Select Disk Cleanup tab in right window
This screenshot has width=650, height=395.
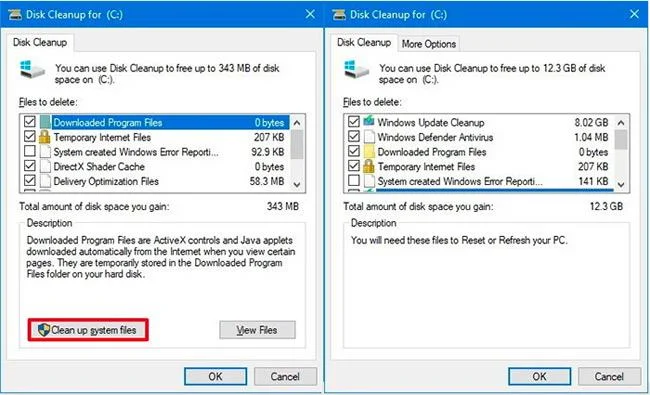click(x=364, y=43)
